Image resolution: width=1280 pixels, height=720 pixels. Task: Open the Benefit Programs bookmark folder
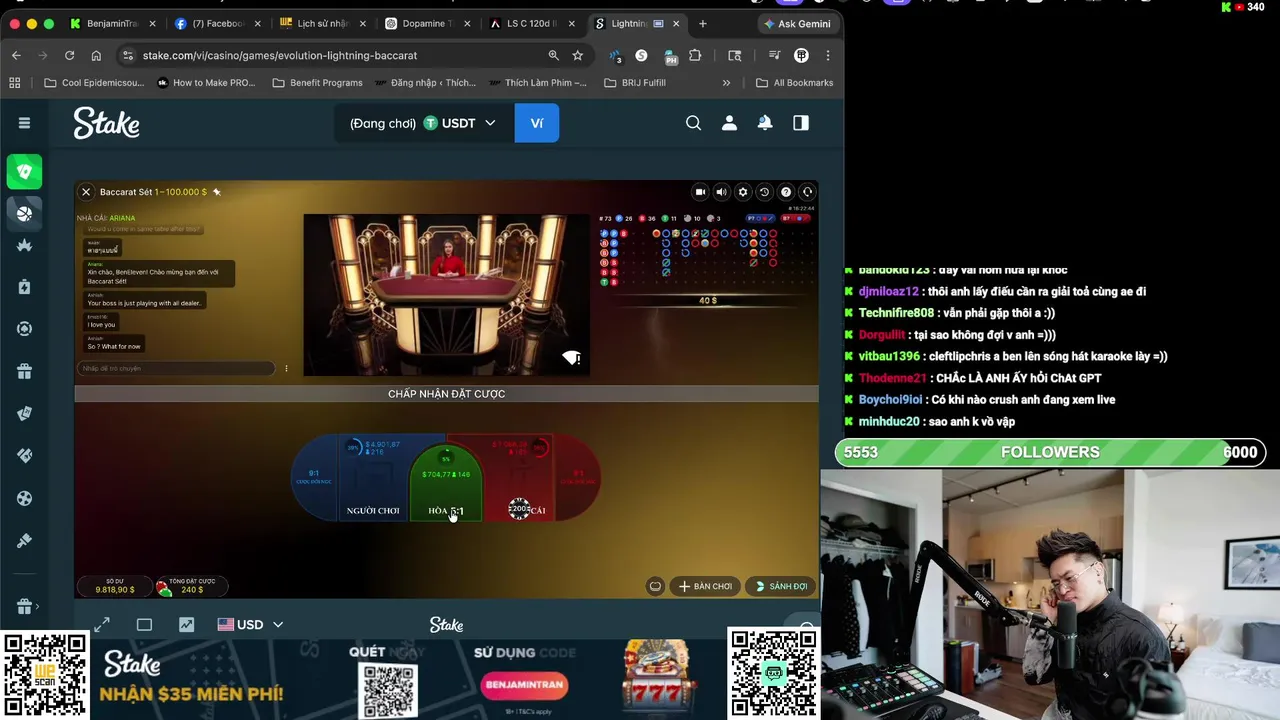pos(317,83)
